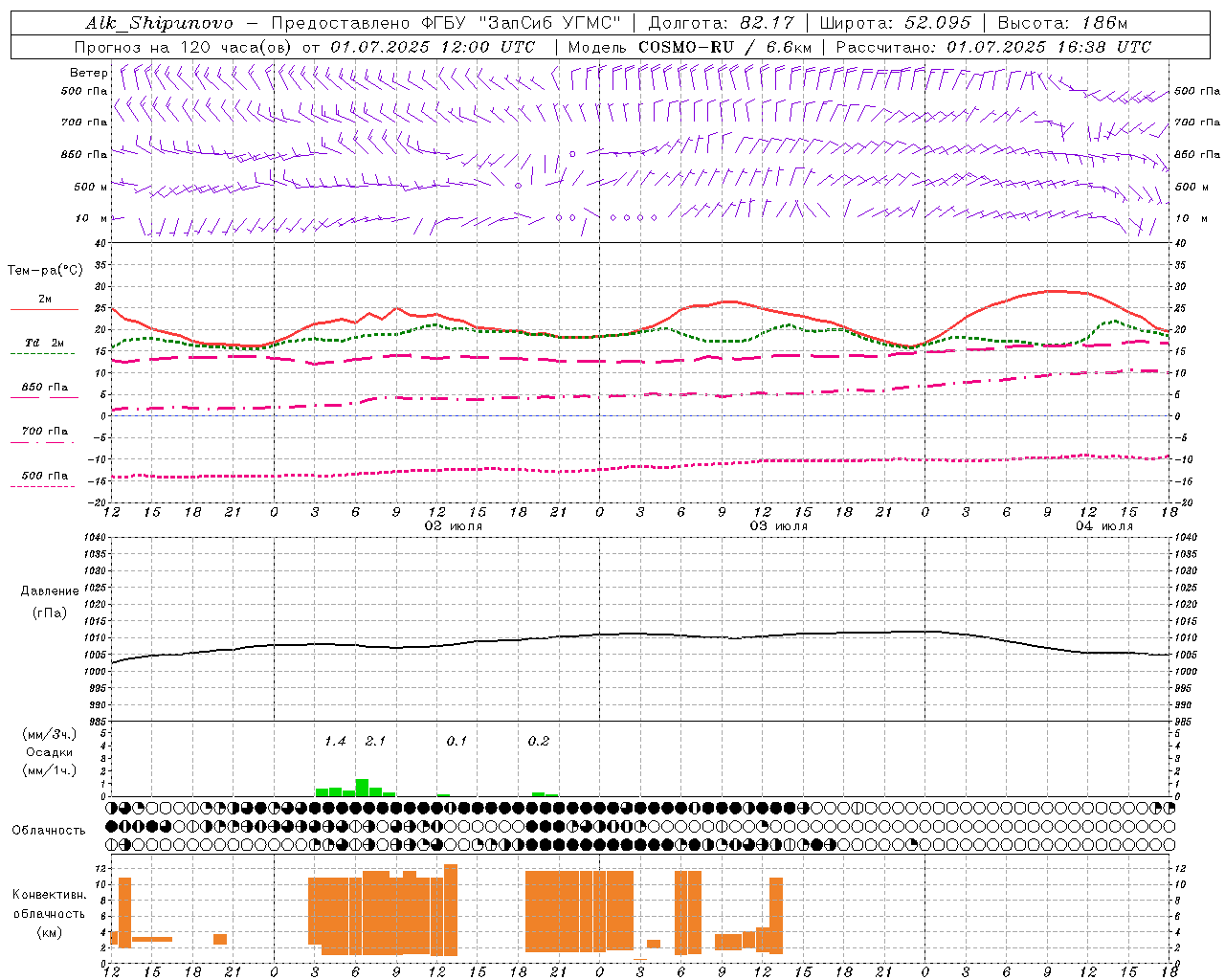Click the '(гПа)' unit under Давление
Screen dimensions: 1225x980
[48, 613]
